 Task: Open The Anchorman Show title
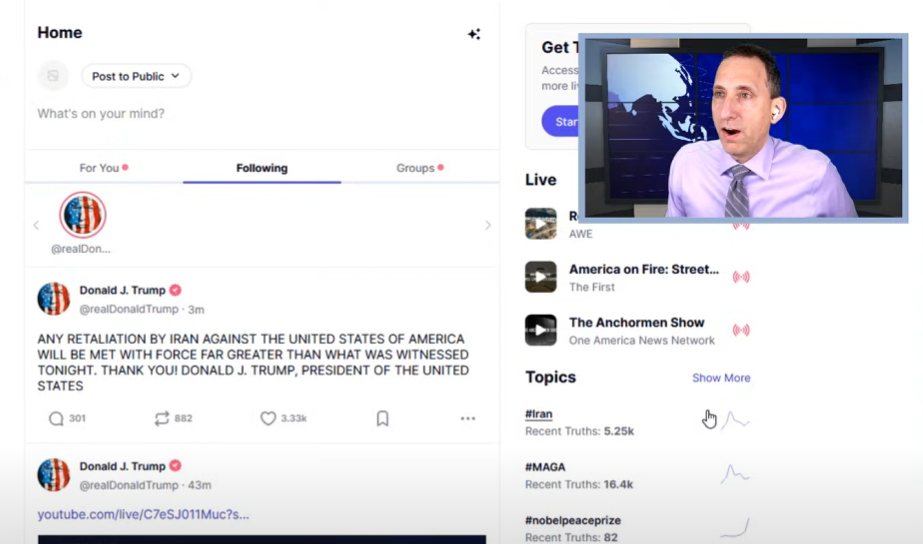click(x=636, y=323)
